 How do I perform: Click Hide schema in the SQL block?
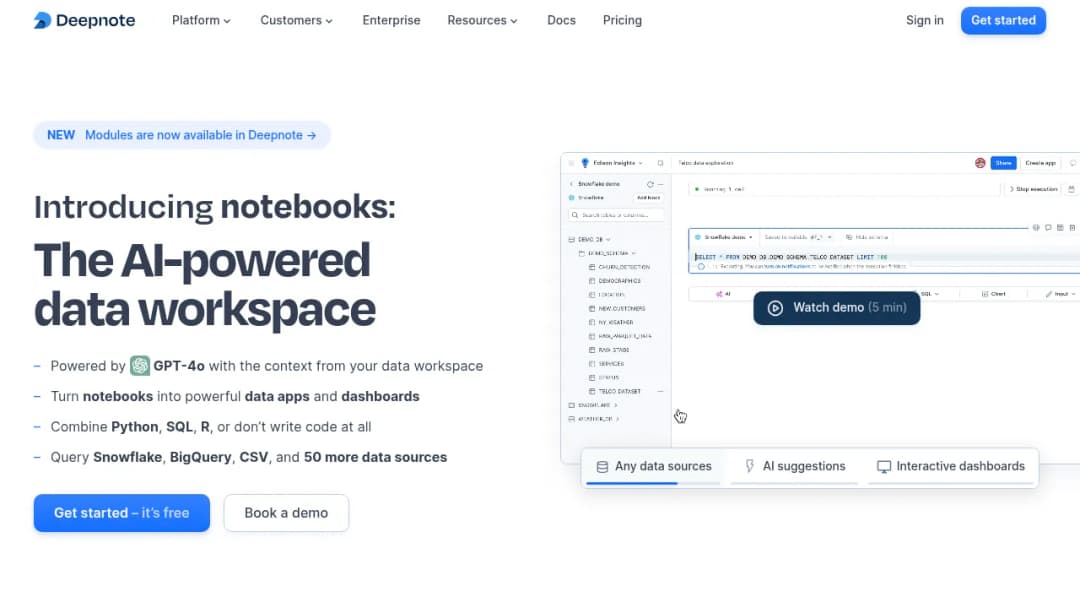click(867, 237)
